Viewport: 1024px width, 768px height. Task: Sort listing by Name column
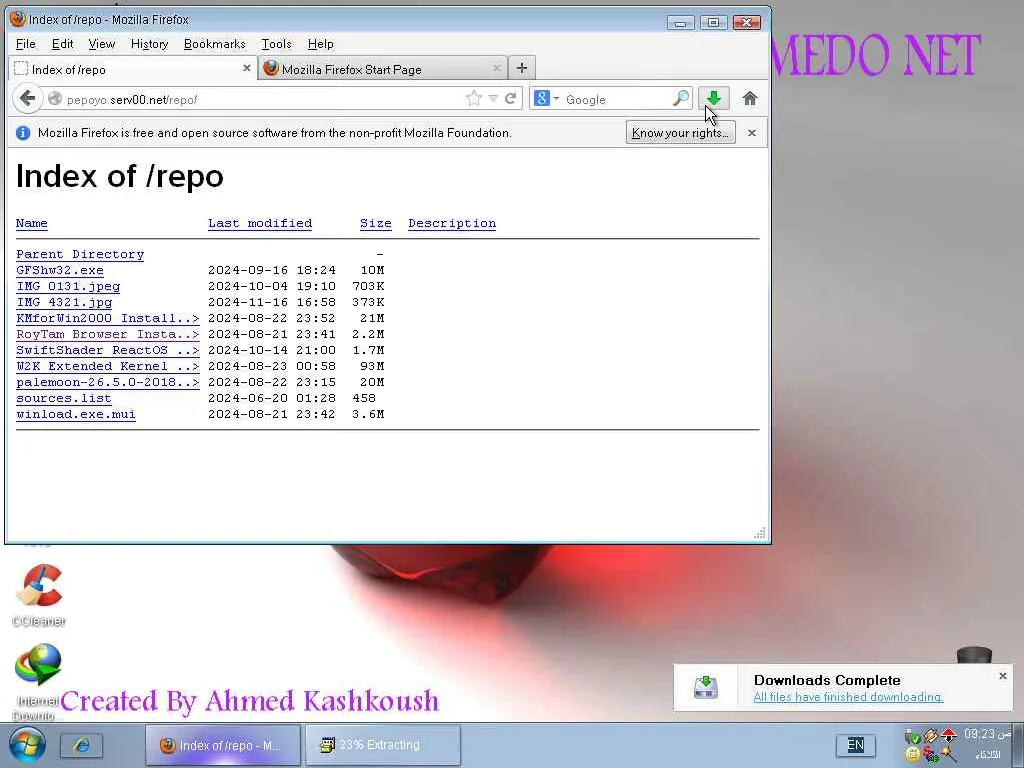pos(31,223)
